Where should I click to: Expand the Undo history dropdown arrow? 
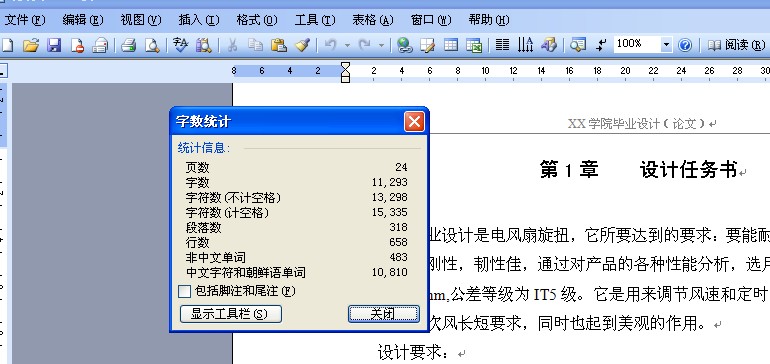pyautogui.click(x=347, y=46)
